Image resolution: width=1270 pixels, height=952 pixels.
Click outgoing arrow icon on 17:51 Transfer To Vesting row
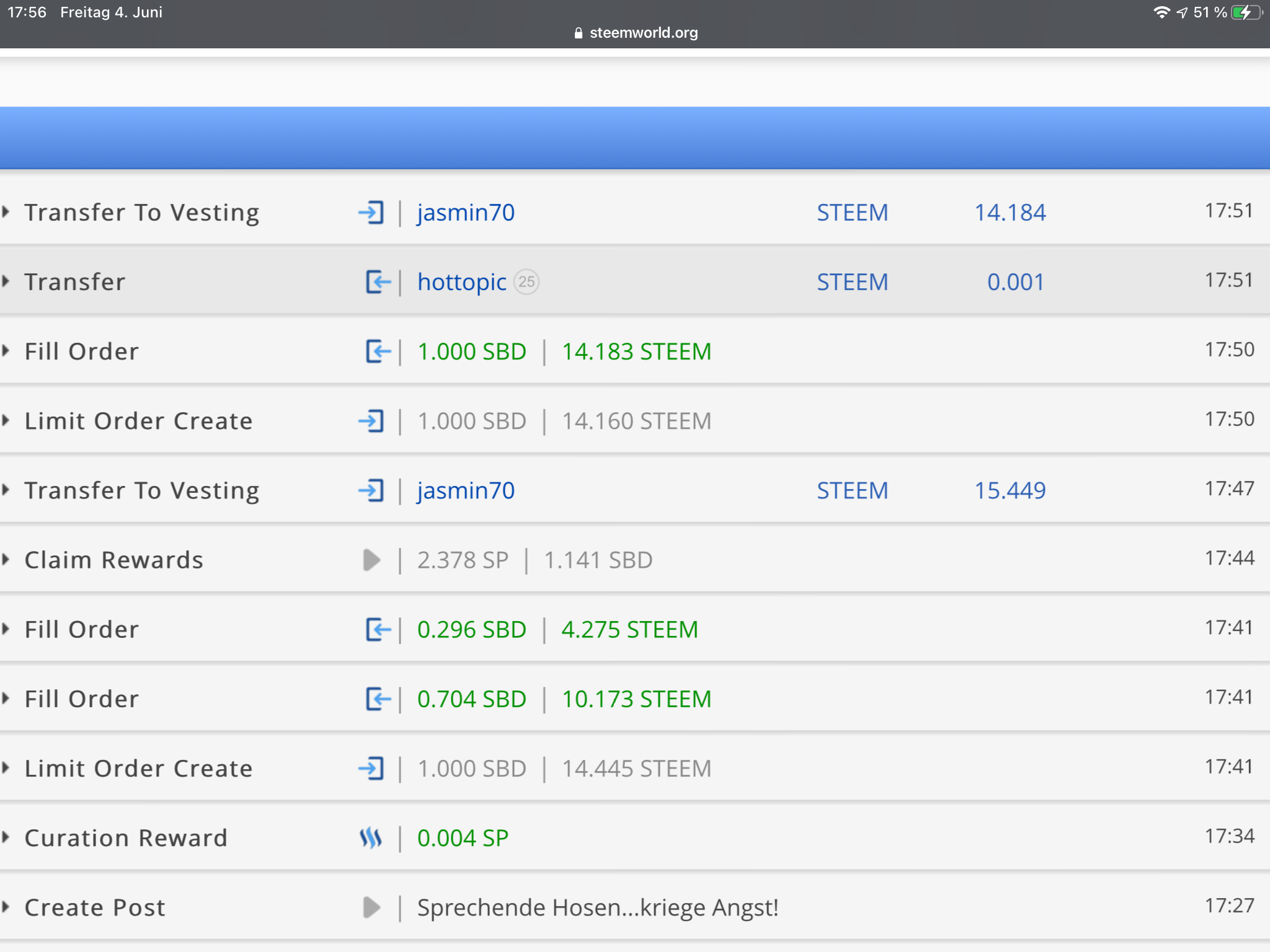click(371, 213)
